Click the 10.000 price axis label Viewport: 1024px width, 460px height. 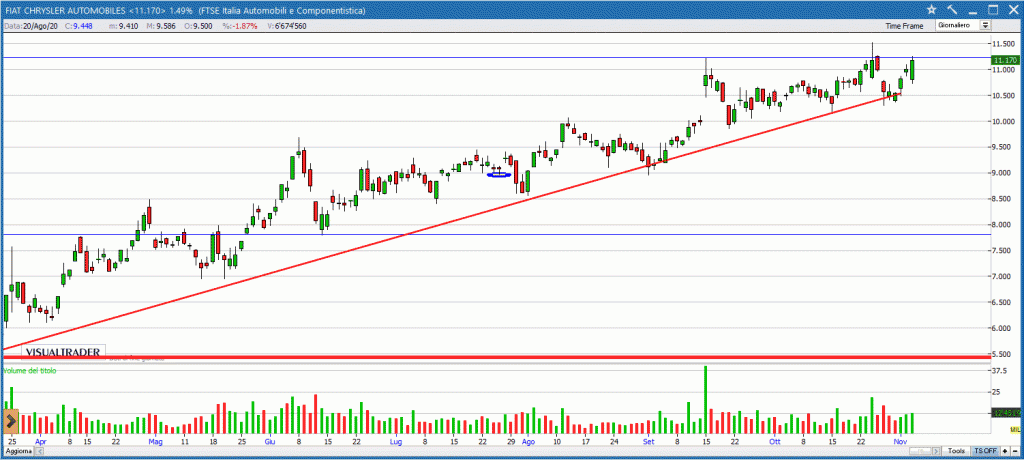[x=1003, y=122]
